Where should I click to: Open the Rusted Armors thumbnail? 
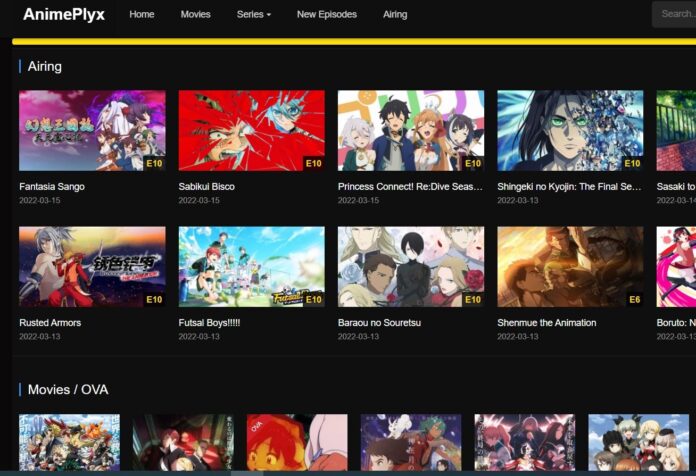click(x=92, y=267)
